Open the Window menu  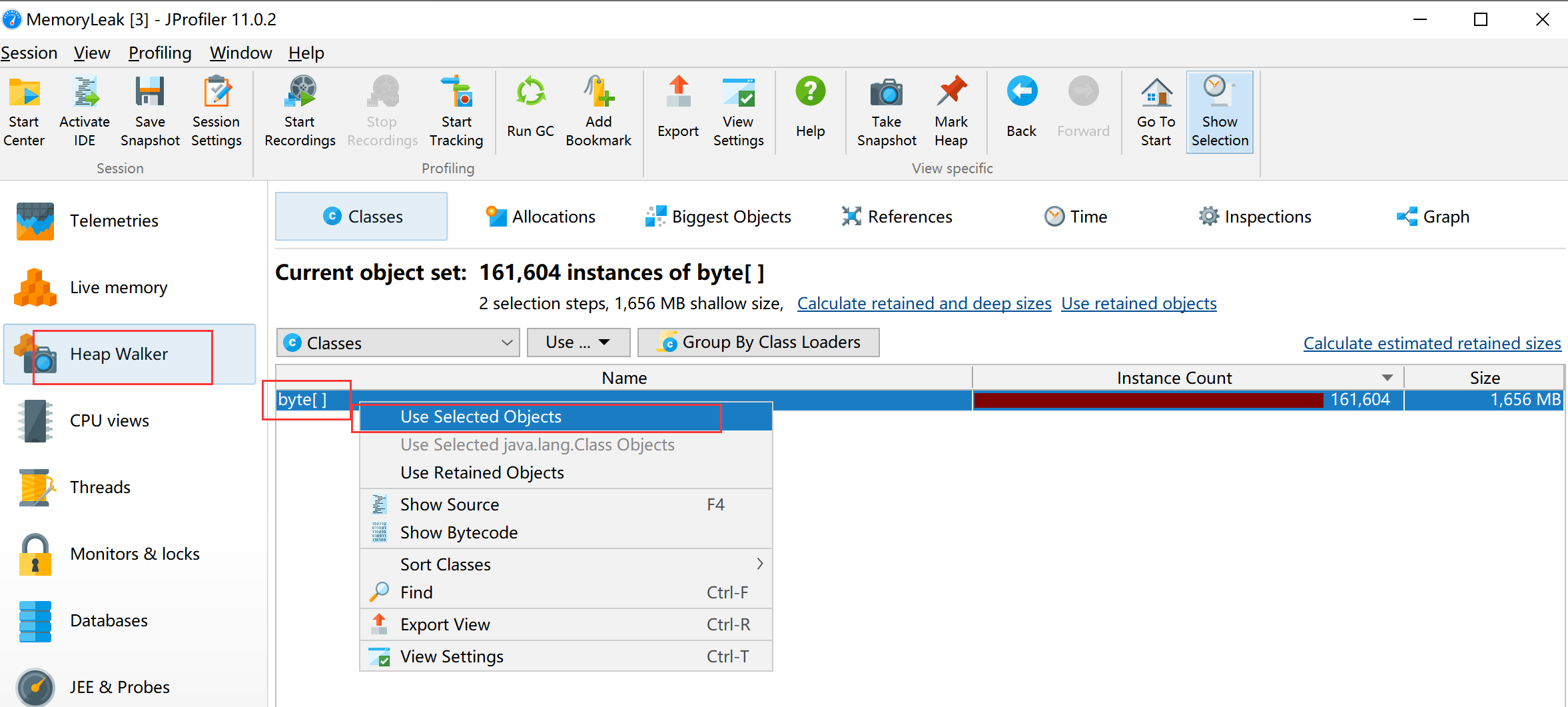[240, 53]
